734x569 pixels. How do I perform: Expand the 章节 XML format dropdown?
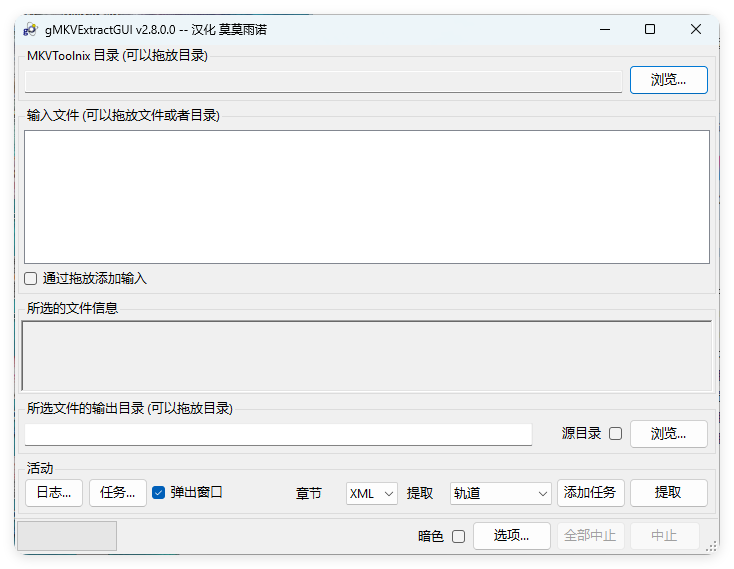pos(372,493)
